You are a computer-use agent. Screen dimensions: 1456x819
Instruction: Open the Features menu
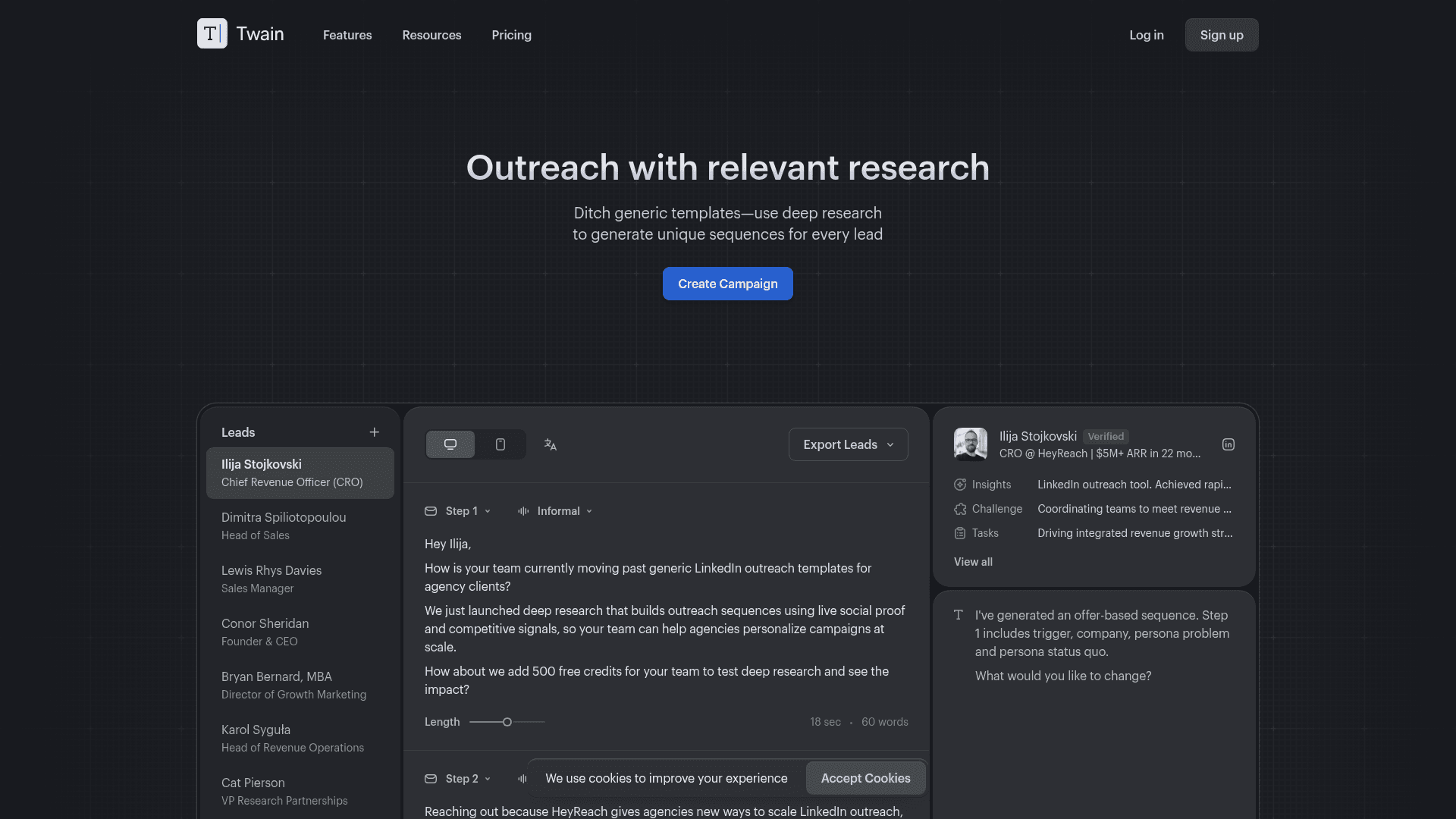pyautogui.click(x=347, y=35)
